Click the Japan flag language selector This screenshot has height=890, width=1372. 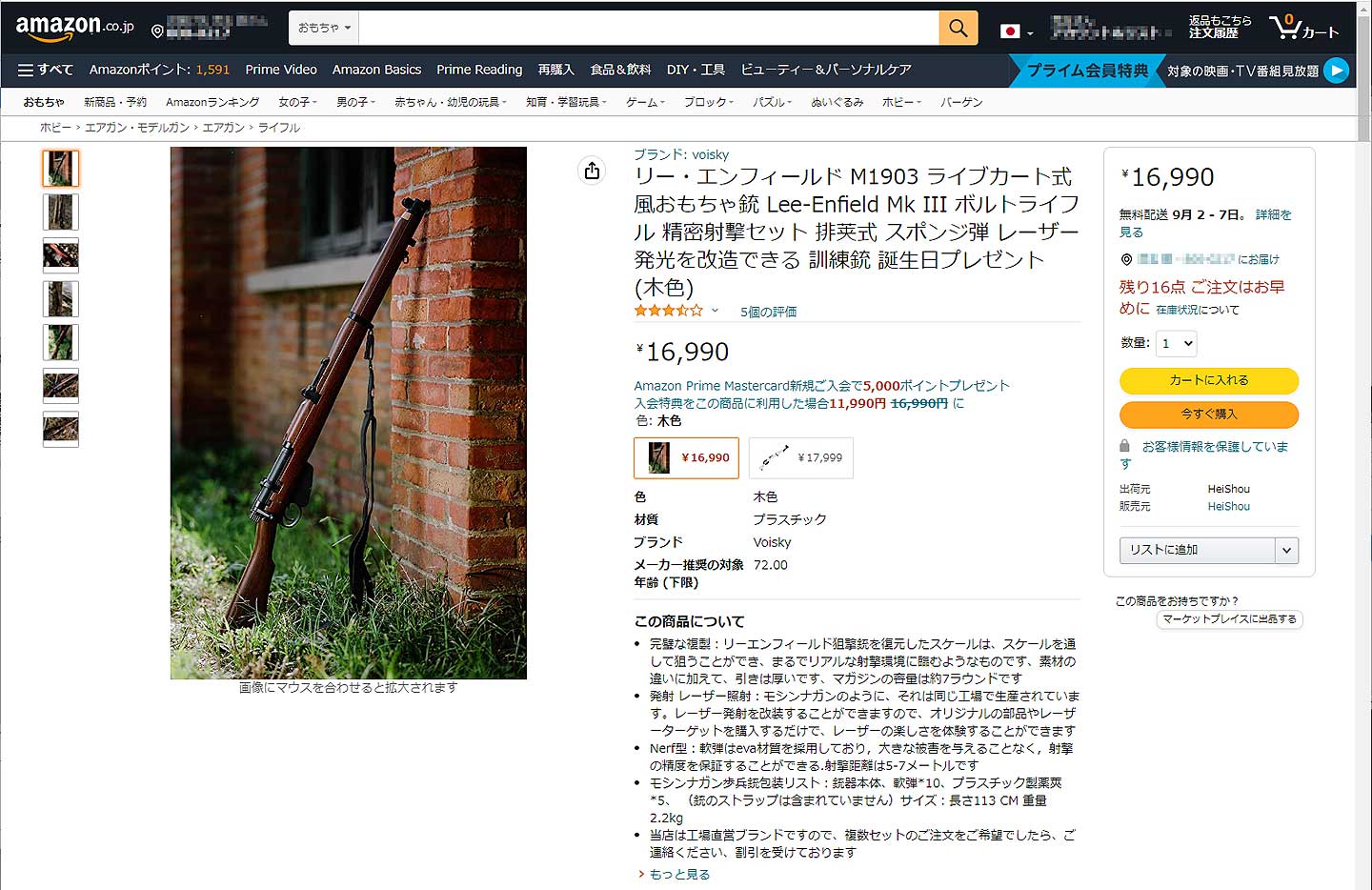1016,31
